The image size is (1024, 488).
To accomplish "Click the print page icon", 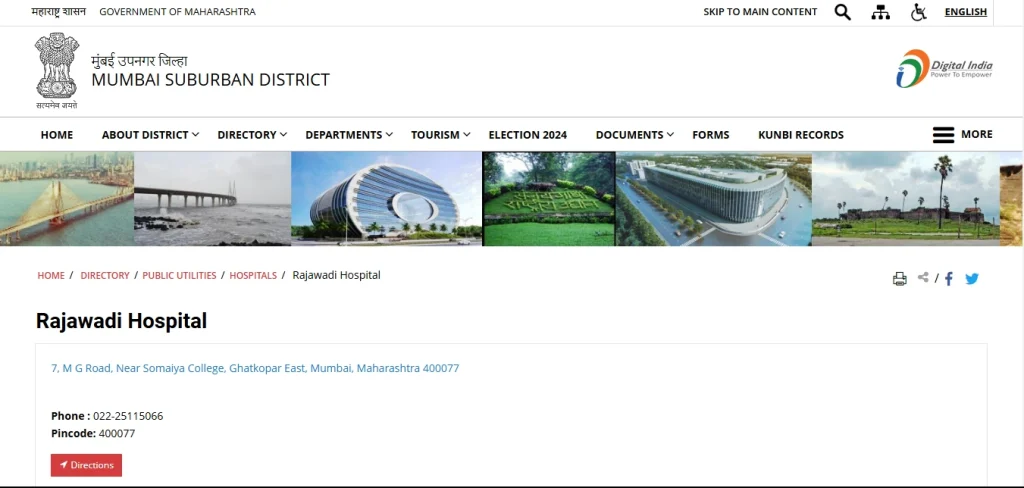I will click(899, 279).
